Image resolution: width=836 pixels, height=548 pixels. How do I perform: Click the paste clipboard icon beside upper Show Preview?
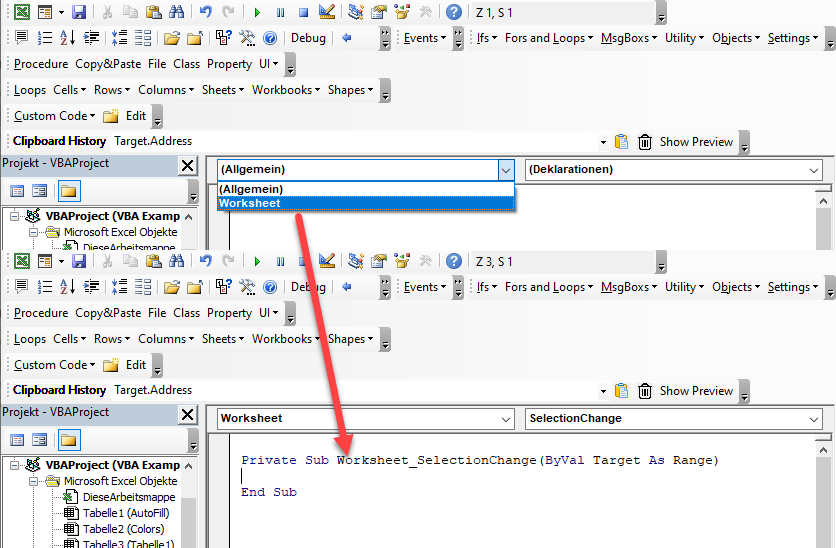pyautogui.click(x=621, y=142)
